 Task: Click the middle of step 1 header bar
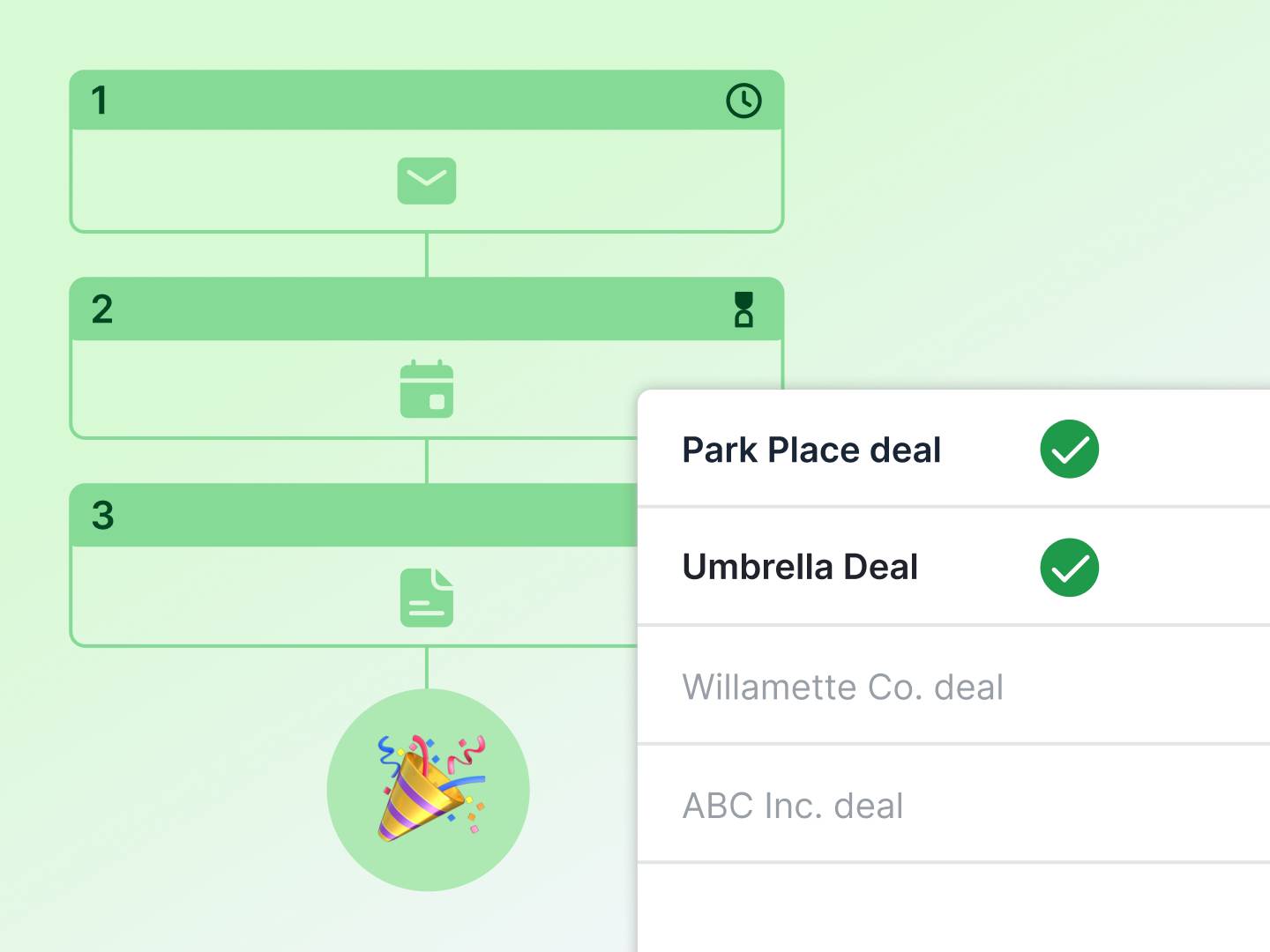(x=427, y=100)
